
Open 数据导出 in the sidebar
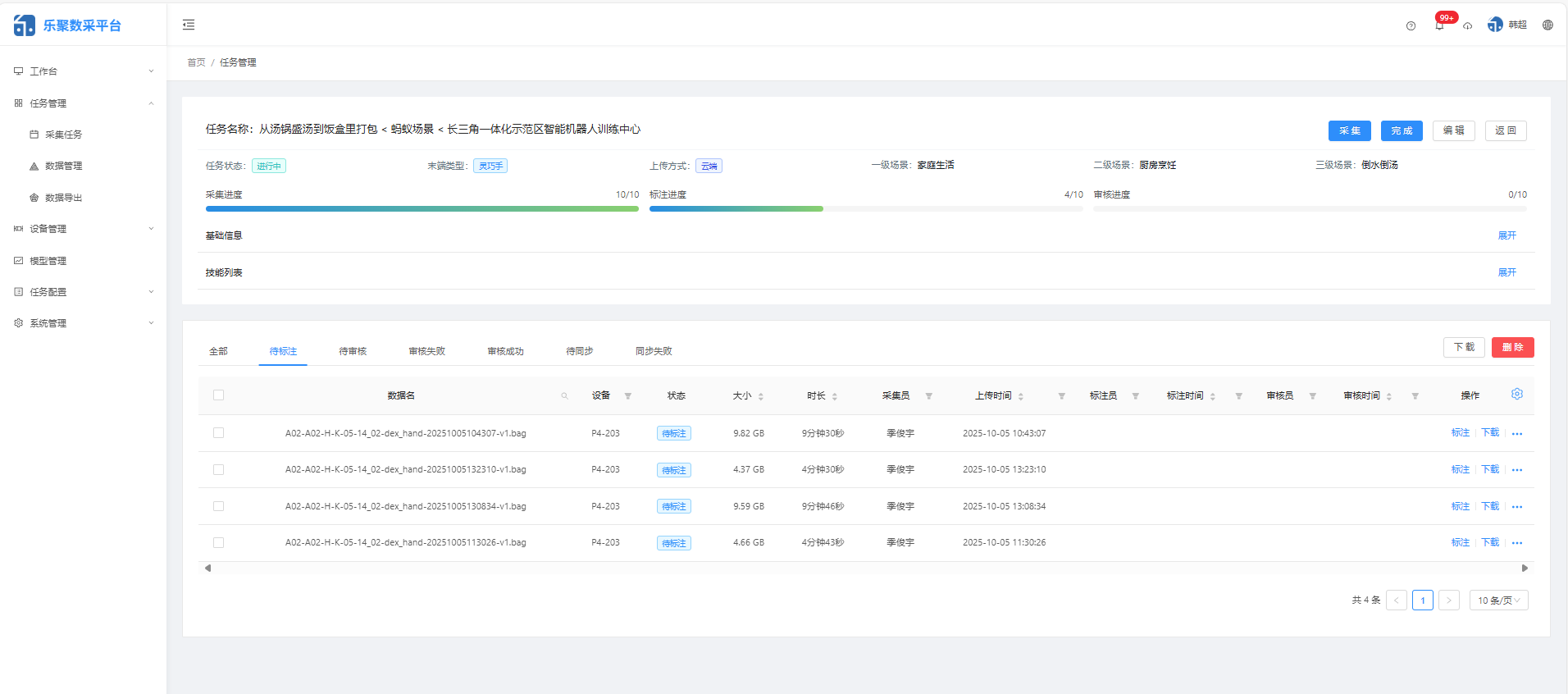tap(63, 198)
